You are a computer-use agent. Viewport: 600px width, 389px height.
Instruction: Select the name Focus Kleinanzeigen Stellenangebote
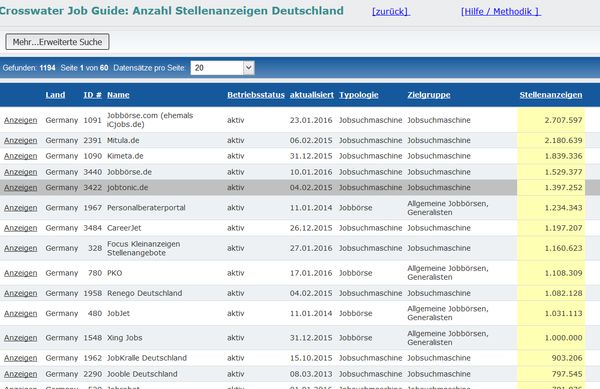pos(143,248)
